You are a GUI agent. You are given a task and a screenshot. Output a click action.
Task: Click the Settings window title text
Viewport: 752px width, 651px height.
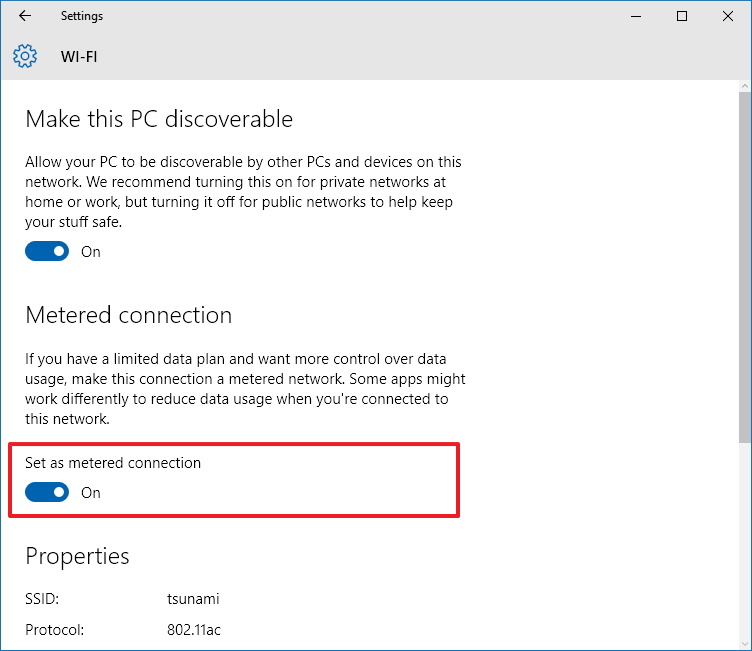[x=82, y=16]
